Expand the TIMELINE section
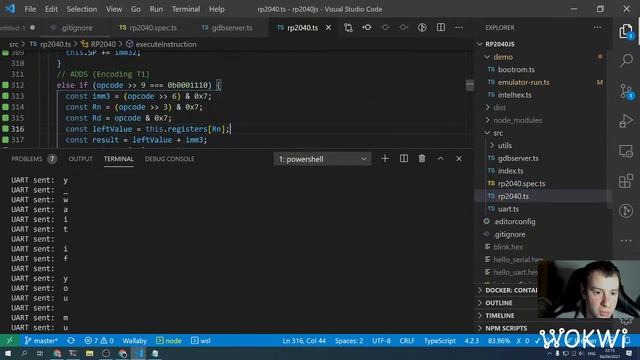This screenshot has width=640, height=360. coord(500,316)
